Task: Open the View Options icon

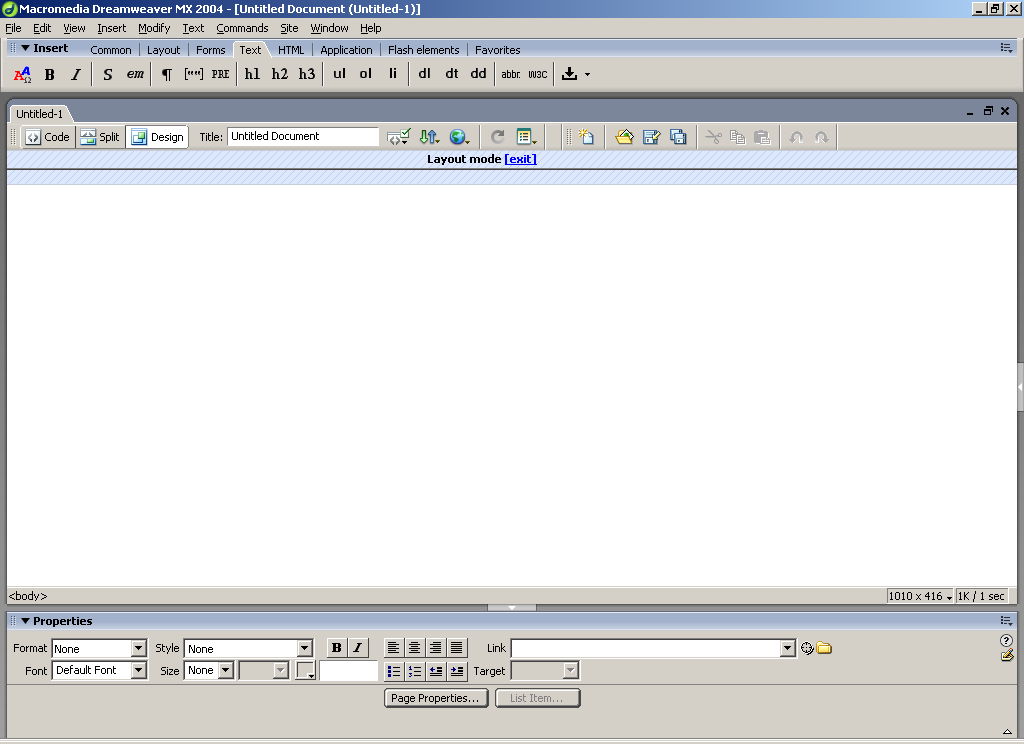Action: (526, 137)
